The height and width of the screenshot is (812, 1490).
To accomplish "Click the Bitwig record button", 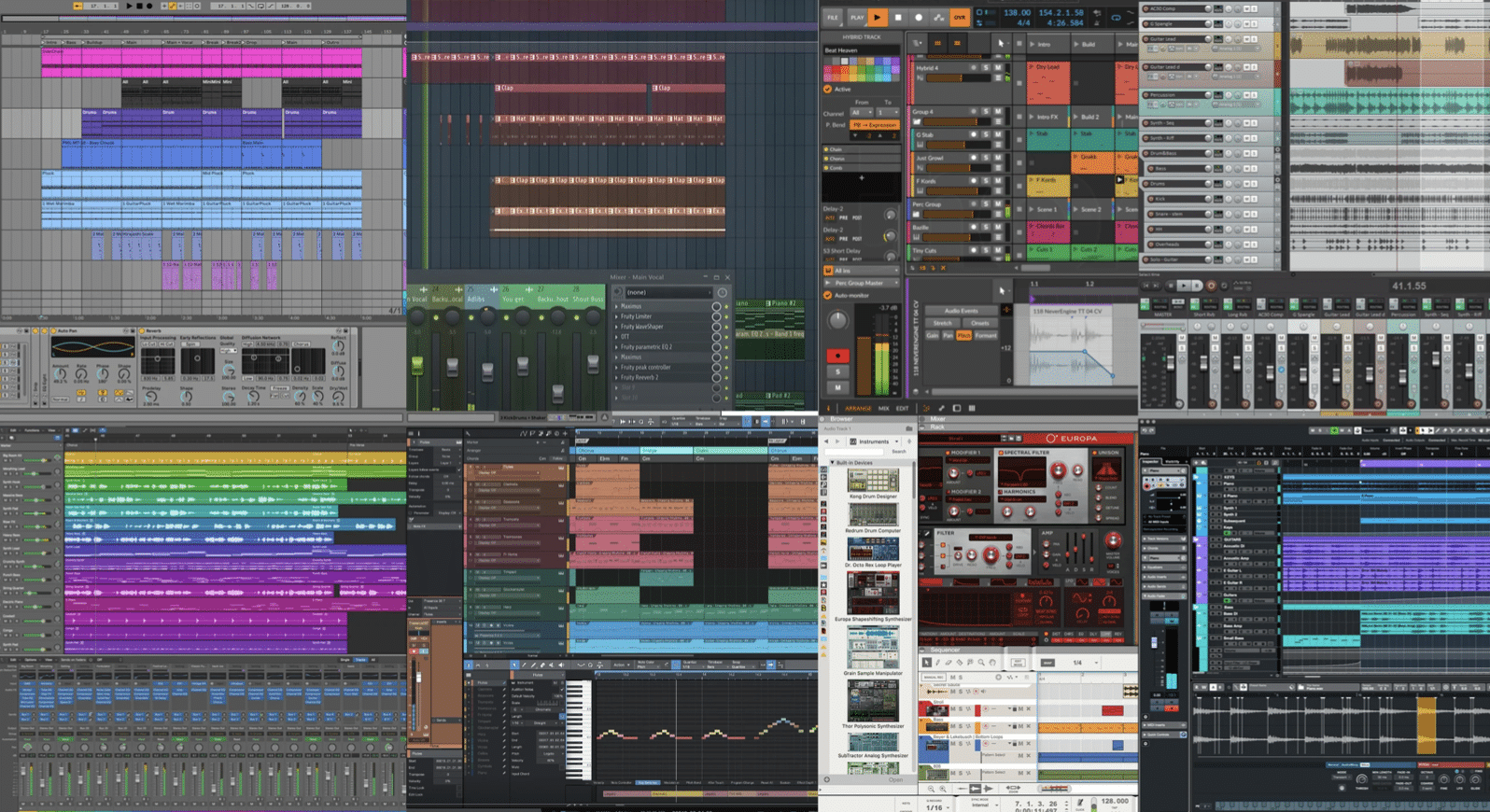I will pos(919,17).
